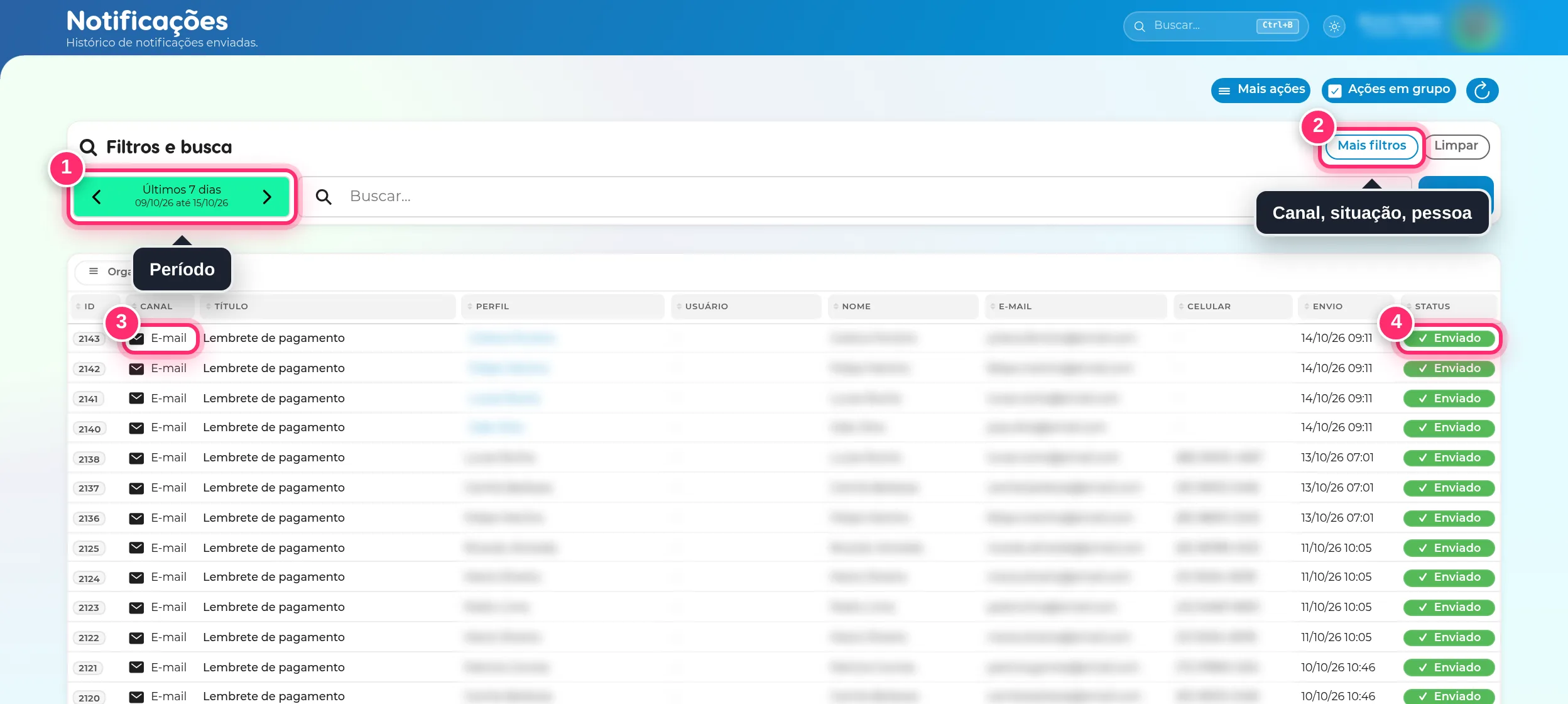This screenshot has height=704, width=1568.
Task: Click the envelope icon in row 2141
Action: point(136,398)
